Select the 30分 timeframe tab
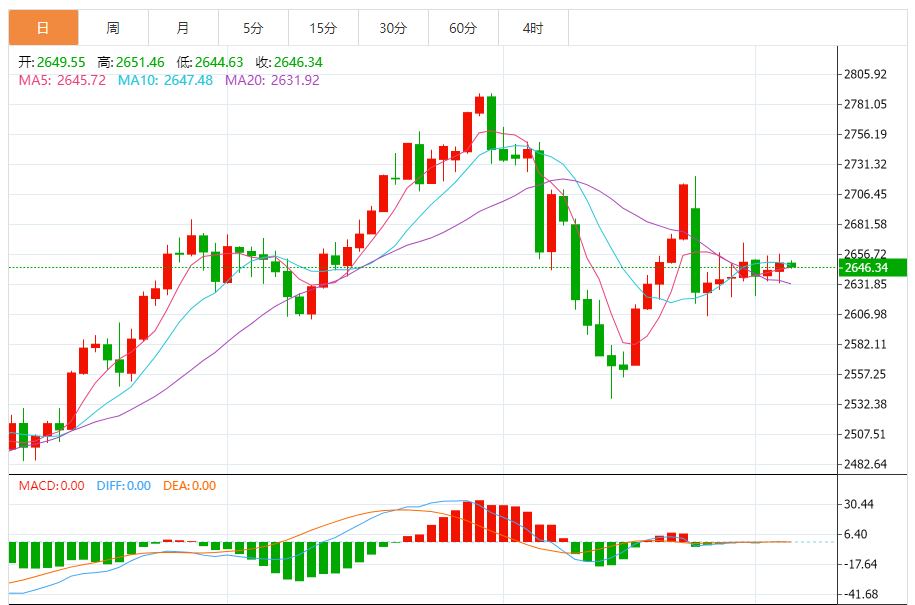 [393, 27]
